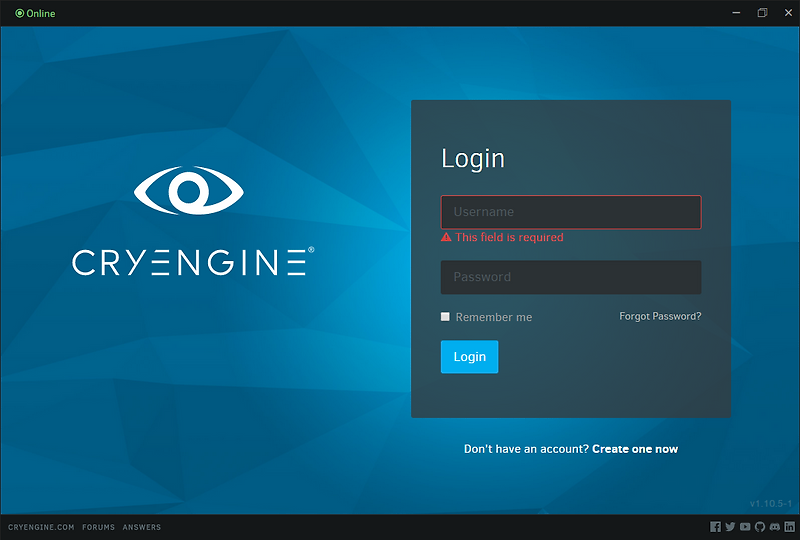Viewport: 800px width, 540px height.
Task: Open the Discord social icon
Action: click(x=774, y=527)
